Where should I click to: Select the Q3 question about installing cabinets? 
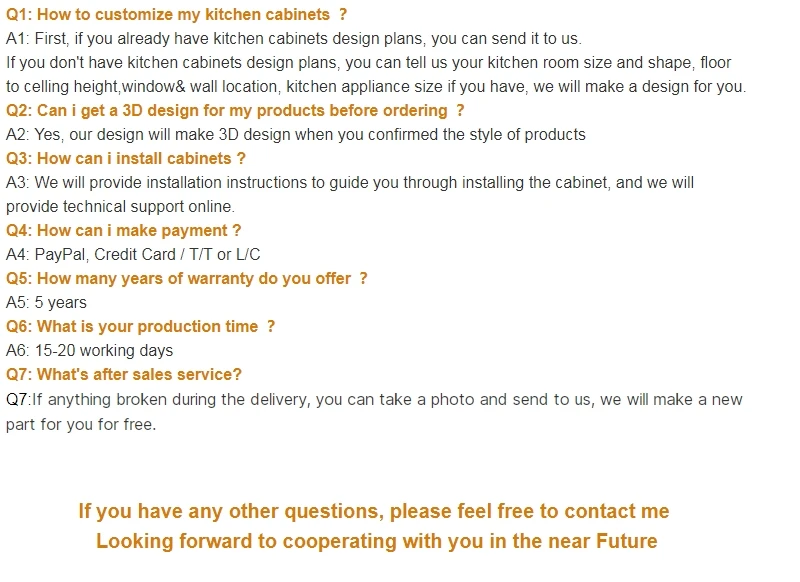coord(126,159)
